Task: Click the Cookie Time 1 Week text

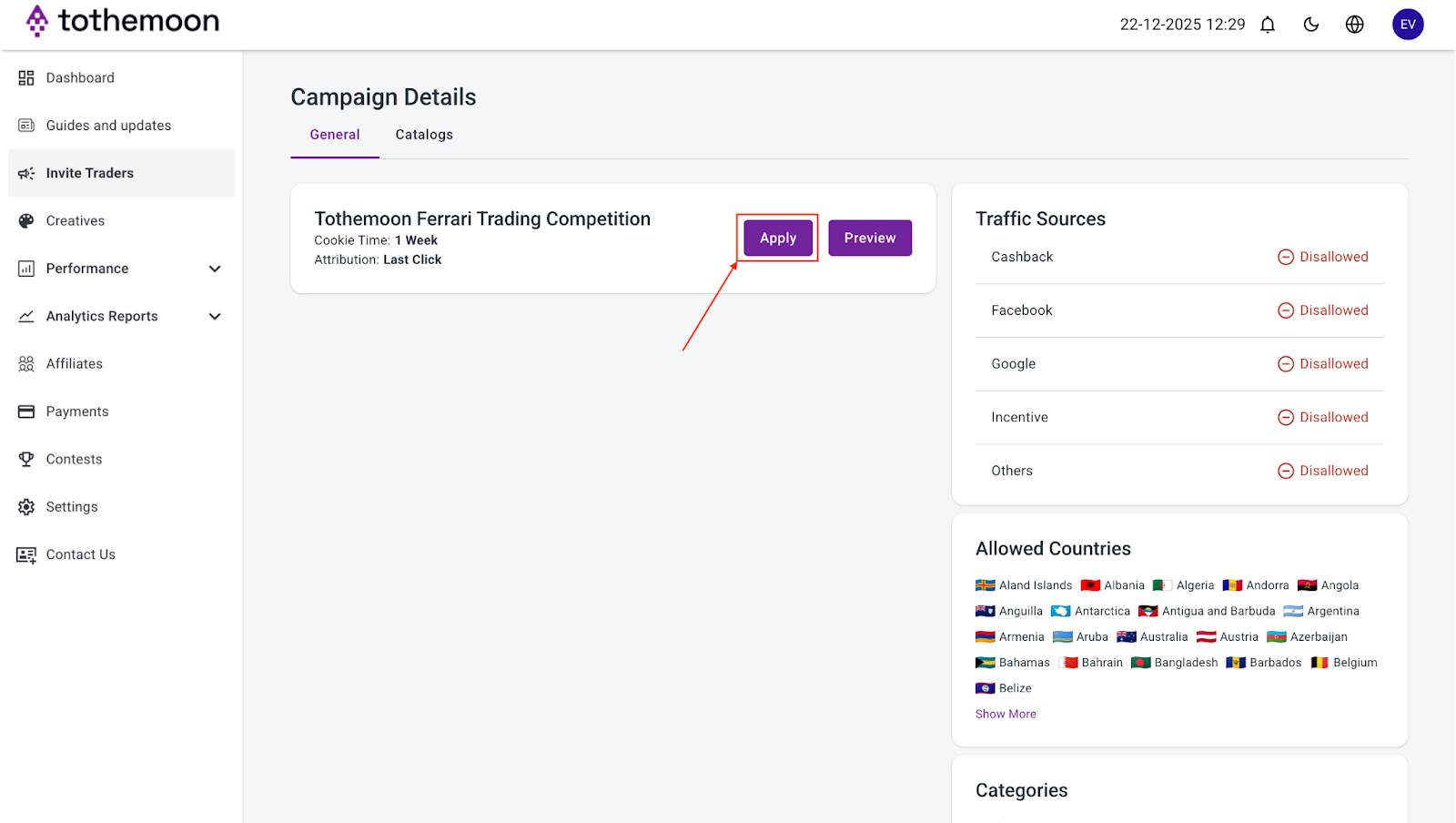Action: tap(376, 240)
